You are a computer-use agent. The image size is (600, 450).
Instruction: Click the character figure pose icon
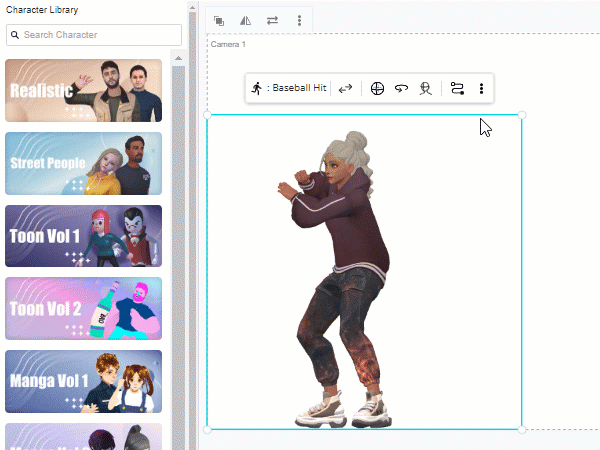(425, 88)
